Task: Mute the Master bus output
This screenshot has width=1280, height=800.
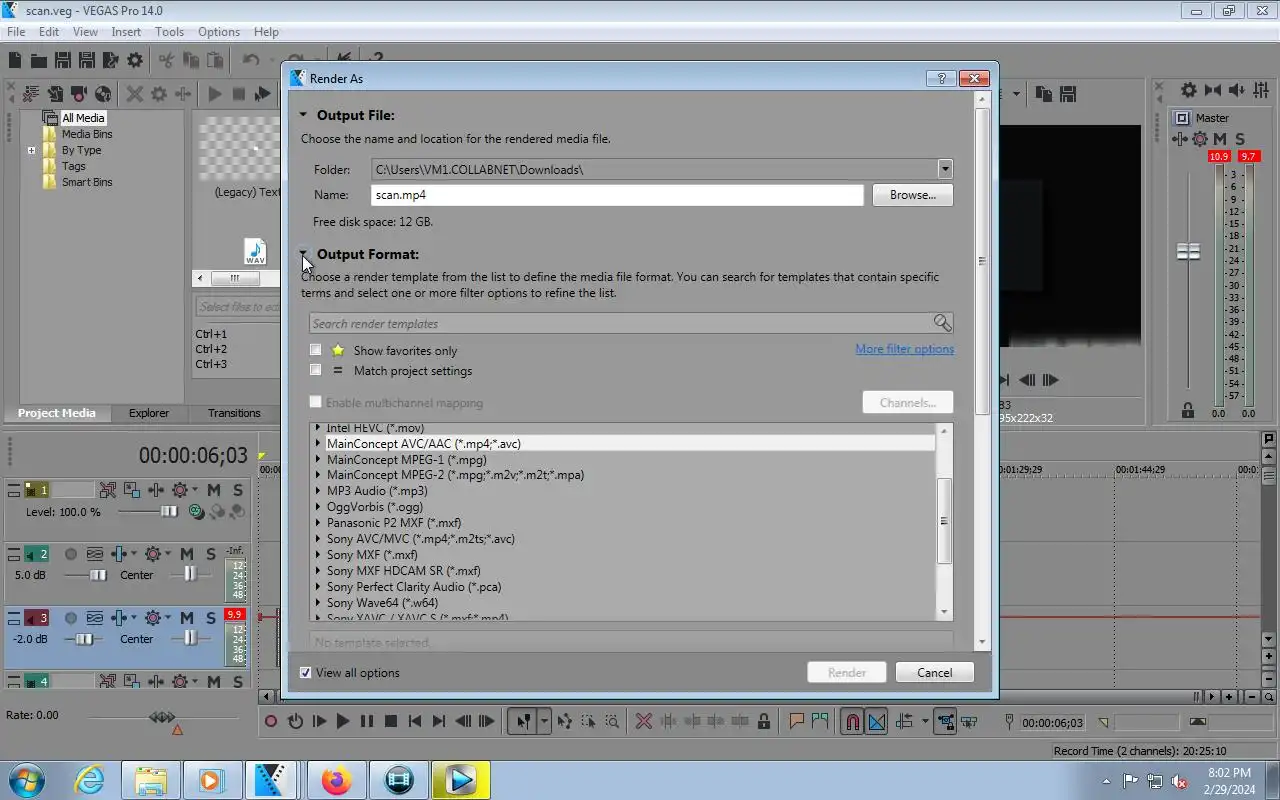Action: 1220,139
